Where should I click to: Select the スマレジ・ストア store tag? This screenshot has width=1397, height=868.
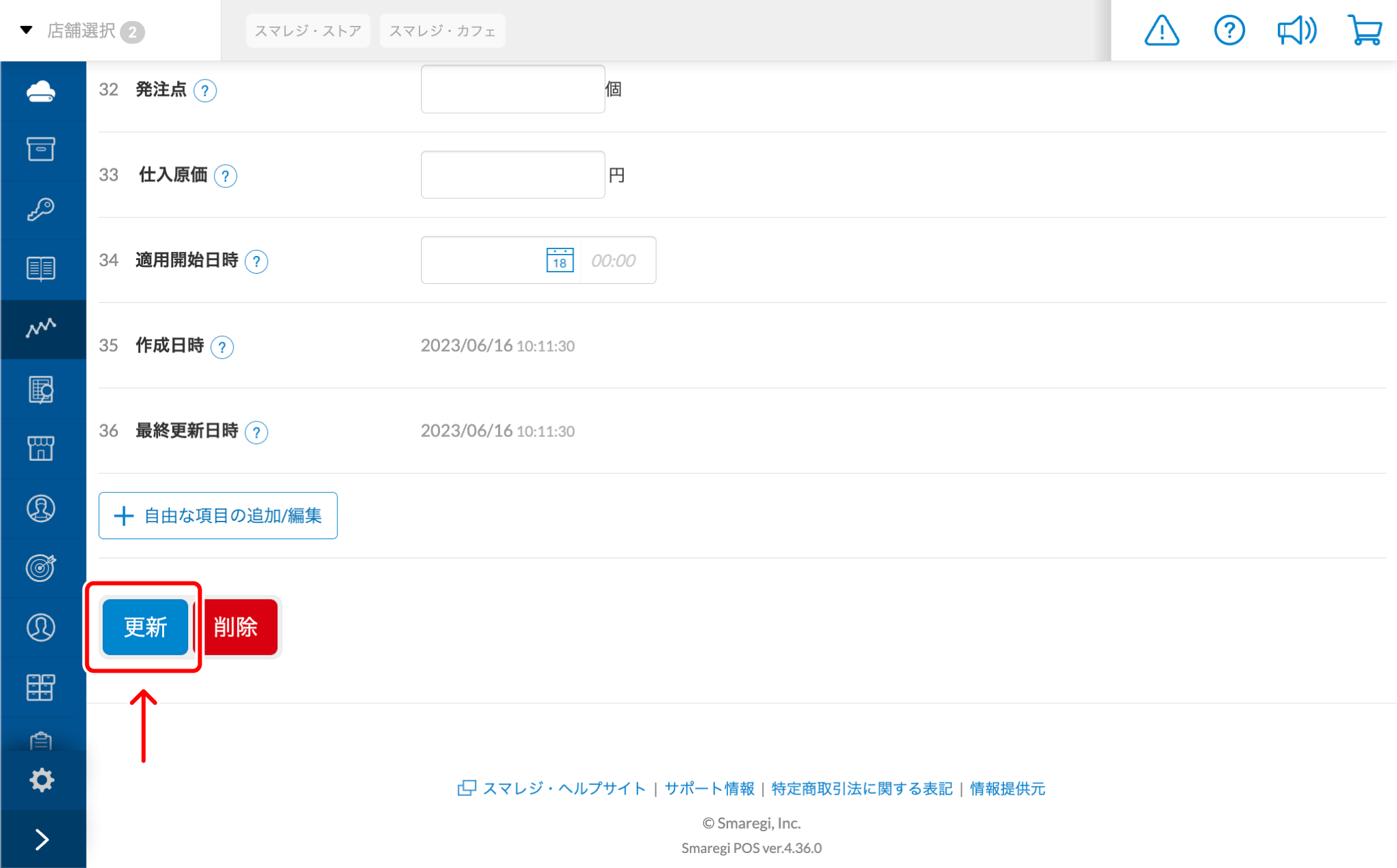coord(308,31)
